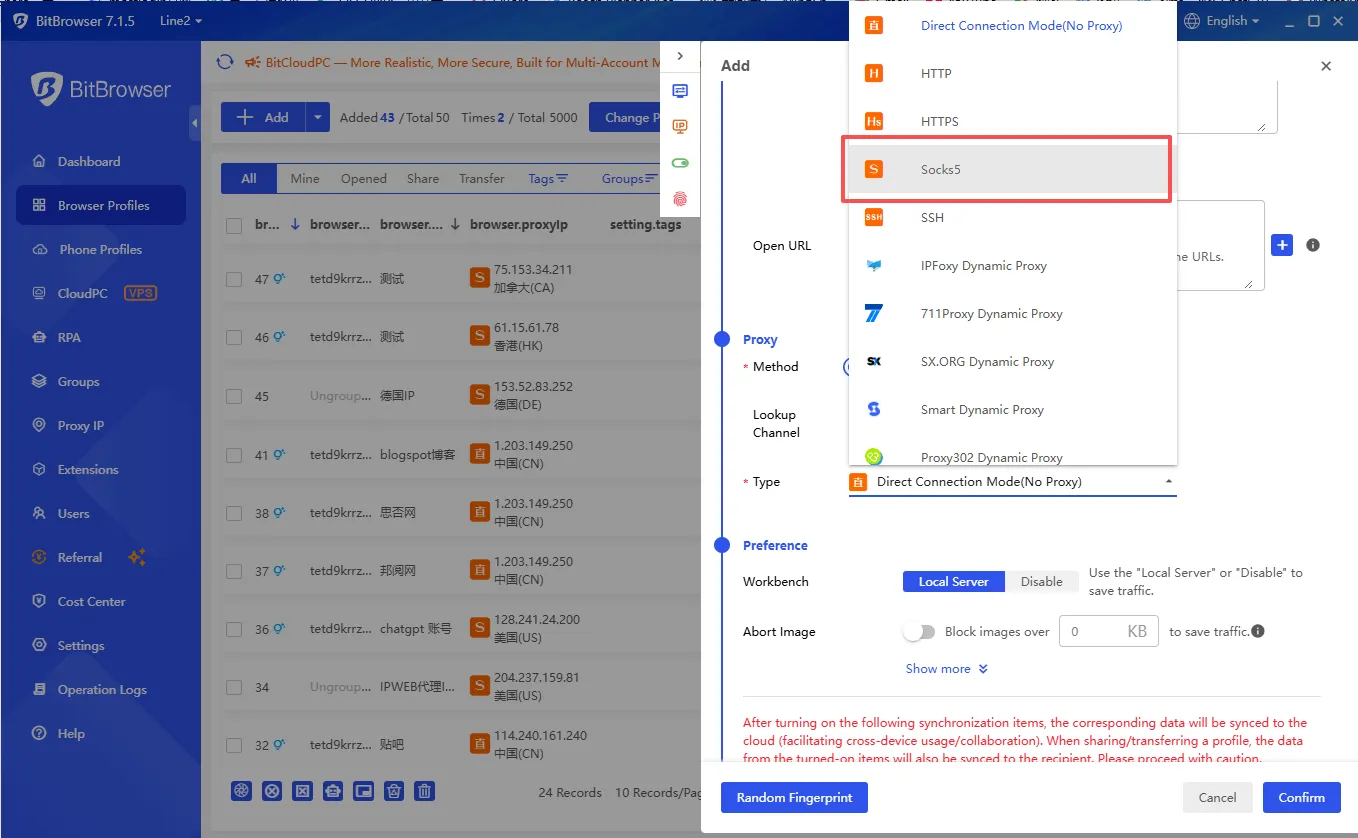Click the circled X icon in bottom toolbar
Screen dimensions: 1358x838
[x=272, y=791]
